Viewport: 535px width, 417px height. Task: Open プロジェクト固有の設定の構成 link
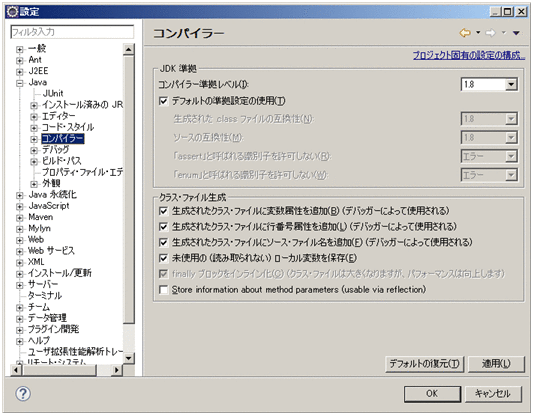(468, 55)
